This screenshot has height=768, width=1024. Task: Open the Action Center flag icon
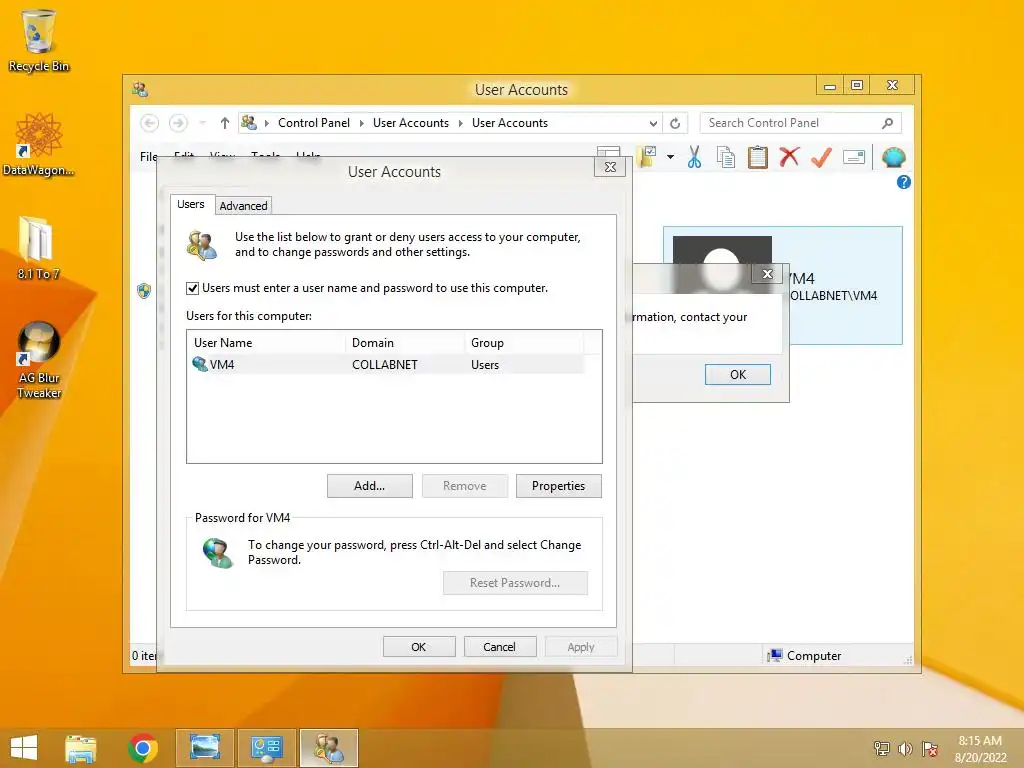930,749
